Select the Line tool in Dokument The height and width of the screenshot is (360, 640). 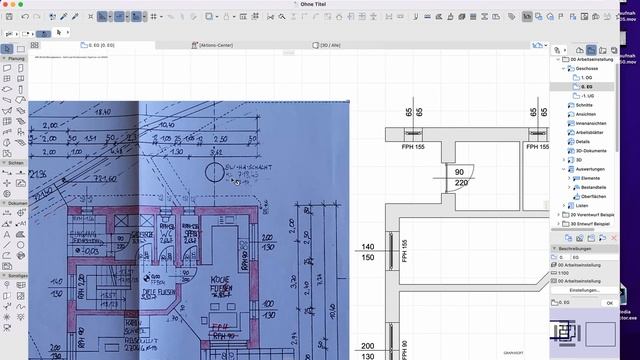click(7, 245)
